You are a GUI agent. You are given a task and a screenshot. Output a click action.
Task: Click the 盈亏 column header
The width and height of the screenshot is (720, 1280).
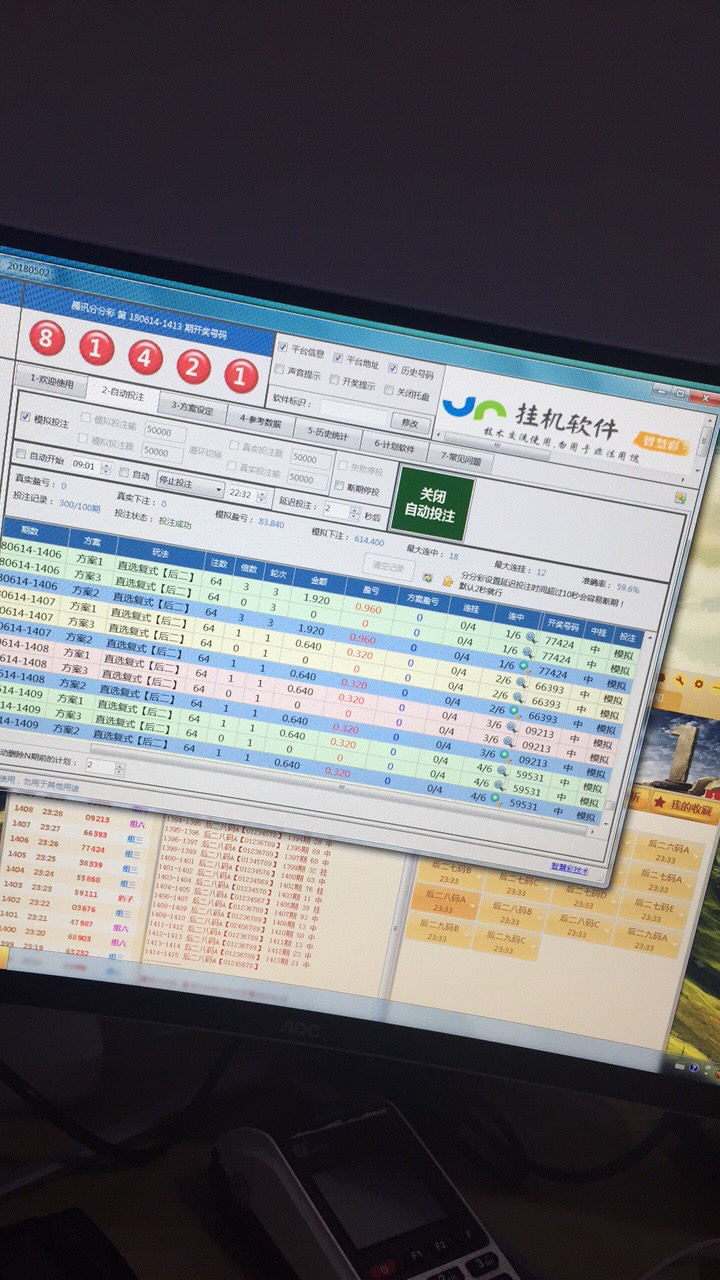pos(369,590)
